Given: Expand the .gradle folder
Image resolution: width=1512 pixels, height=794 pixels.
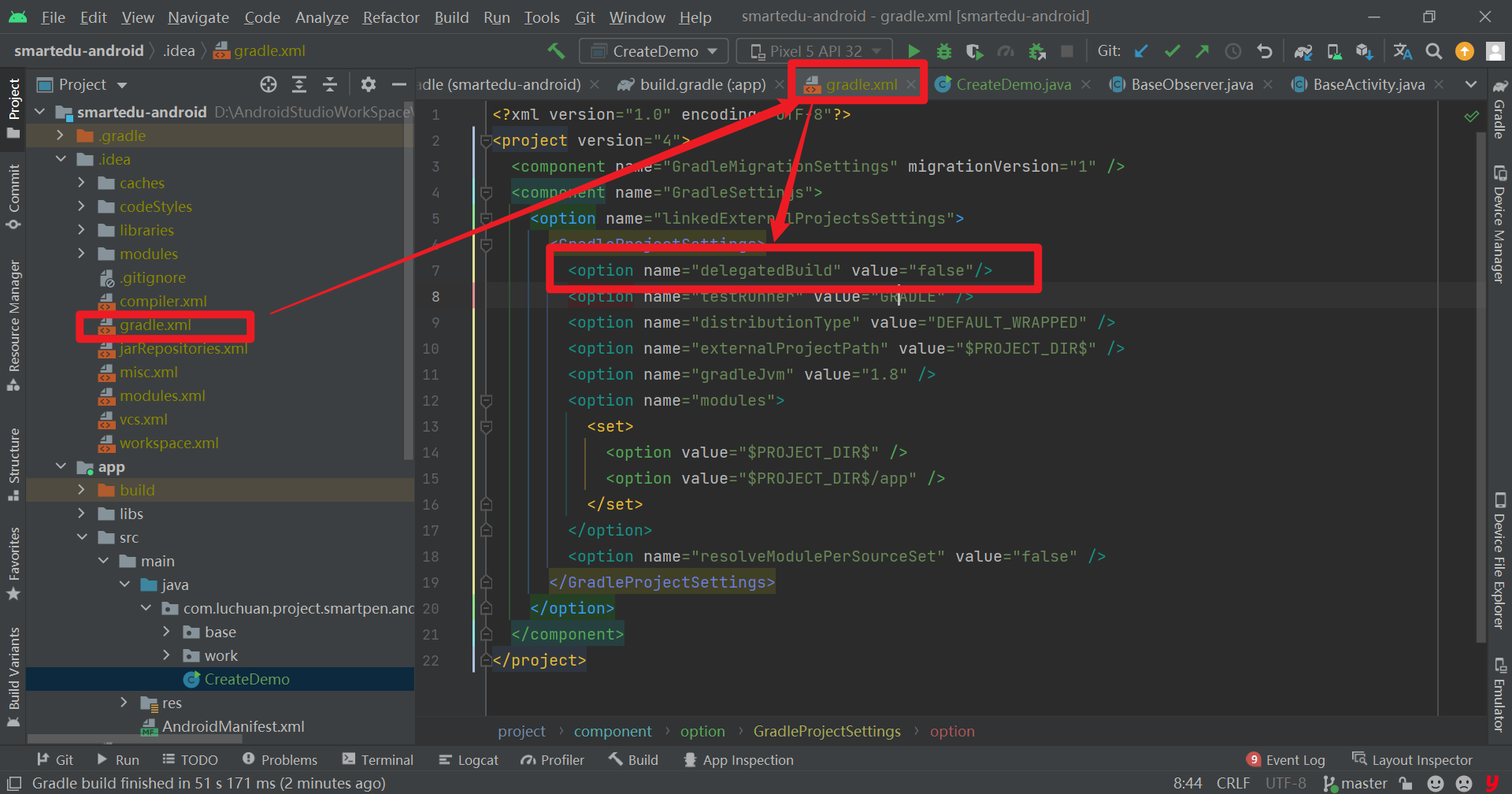Looking at the screenshot, I should (x=60, y=135).
